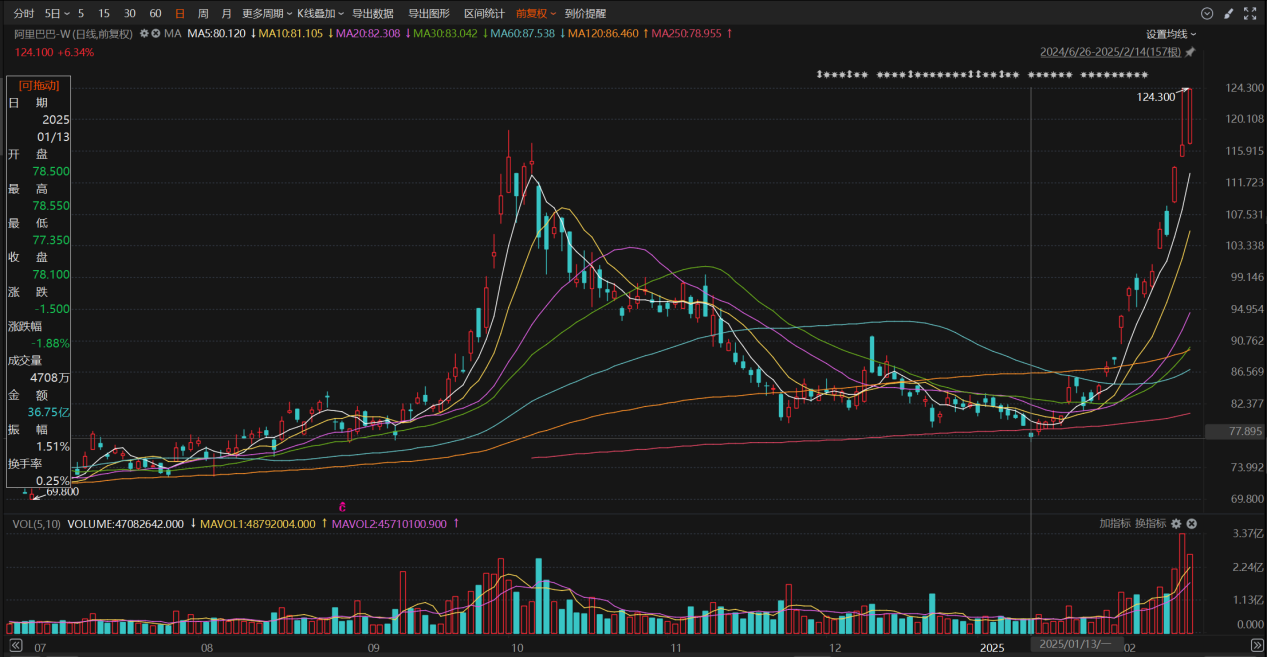Open the 设置均线 dropdown
Screen dimensions: 1267x657
tap(1172, 33)
